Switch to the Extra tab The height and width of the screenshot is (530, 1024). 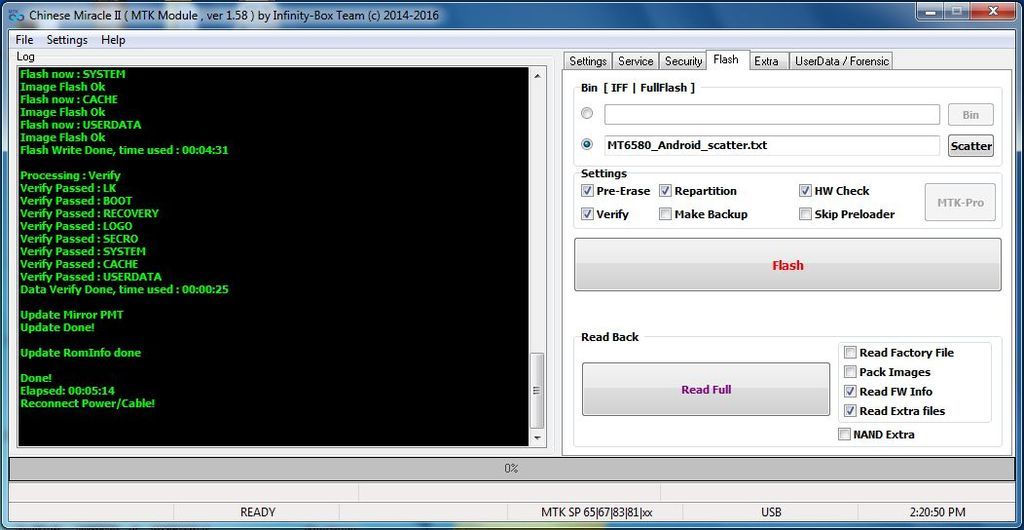pos(766,61)
